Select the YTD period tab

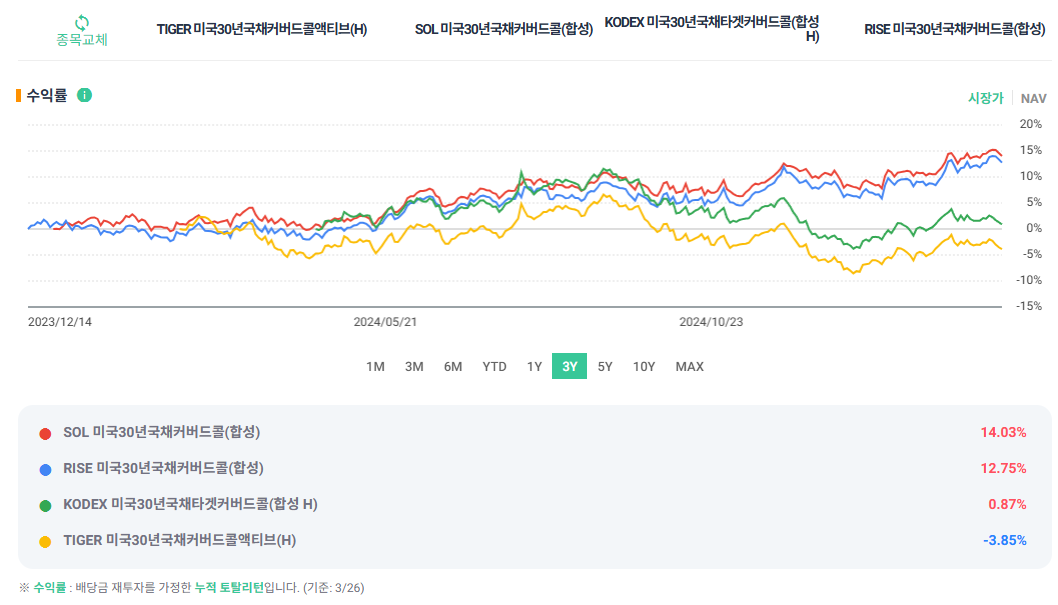[495, 366]
